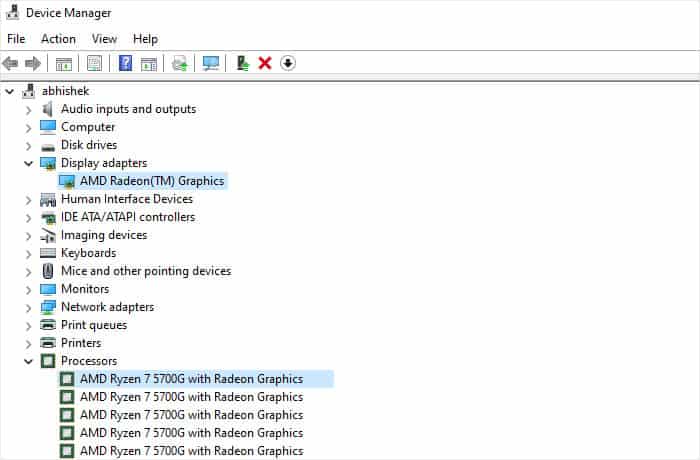Open the View menu
The width and height of the screenshot is (700, 460).
click(104, 39)
